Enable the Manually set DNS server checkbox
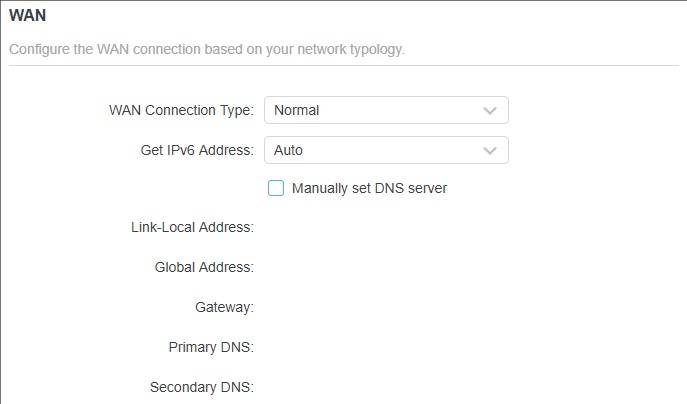The image size is (687, 404). [276, 187]
